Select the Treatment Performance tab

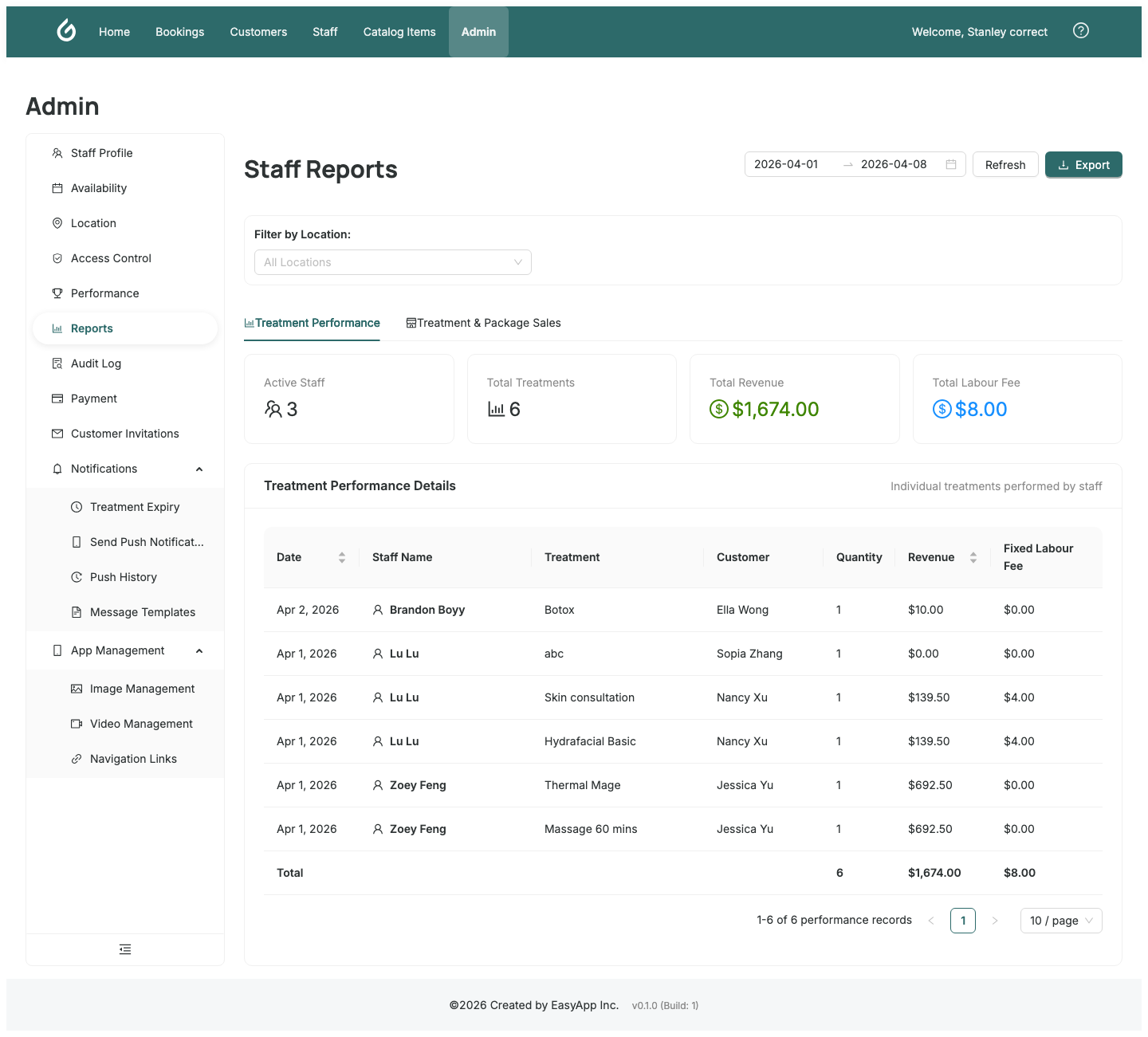pyautogui.click(x=312, y=323)
